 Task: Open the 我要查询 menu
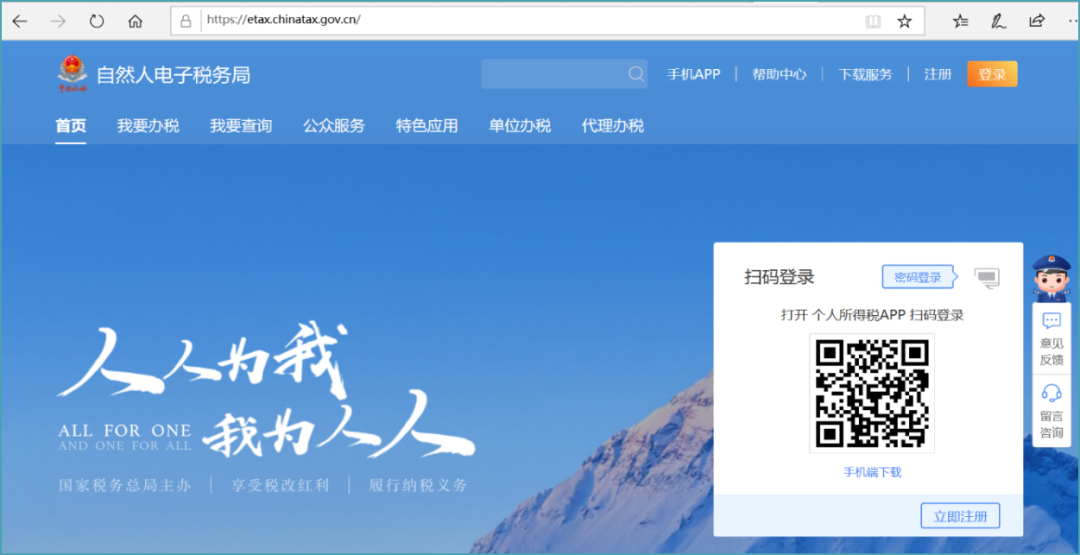(241, 126)
